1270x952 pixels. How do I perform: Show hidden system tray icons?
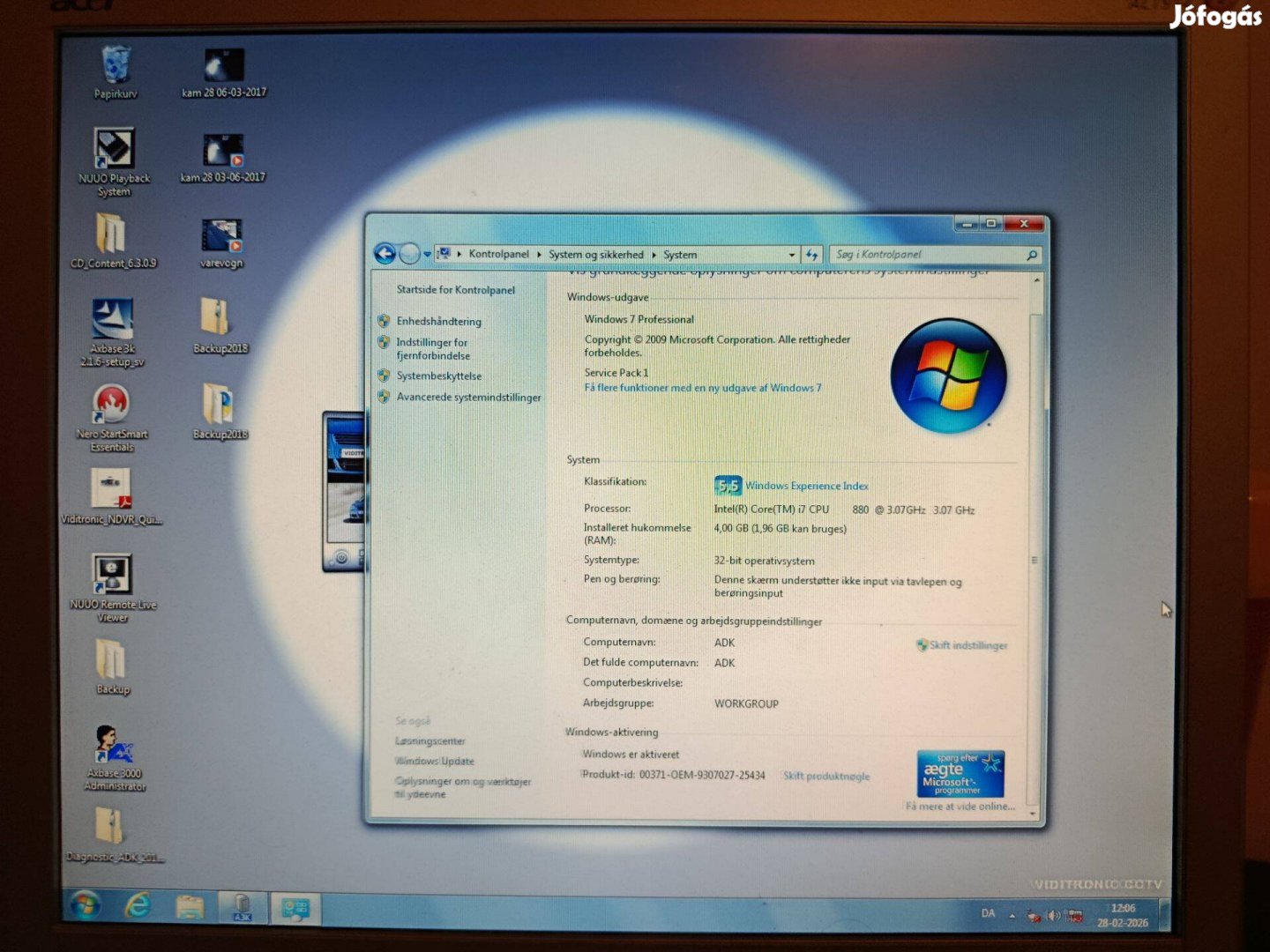coord(1012,916)
